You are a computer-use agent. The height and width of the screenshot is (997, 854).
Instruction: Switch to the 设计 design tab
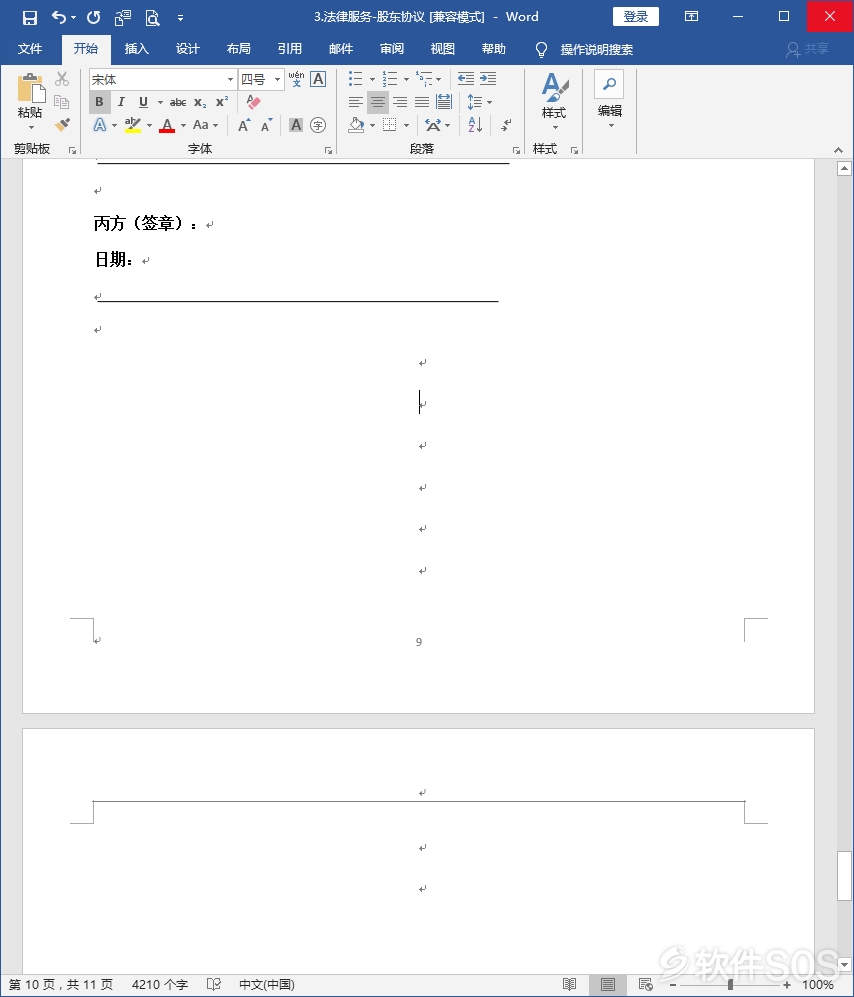tap(188, 49)
